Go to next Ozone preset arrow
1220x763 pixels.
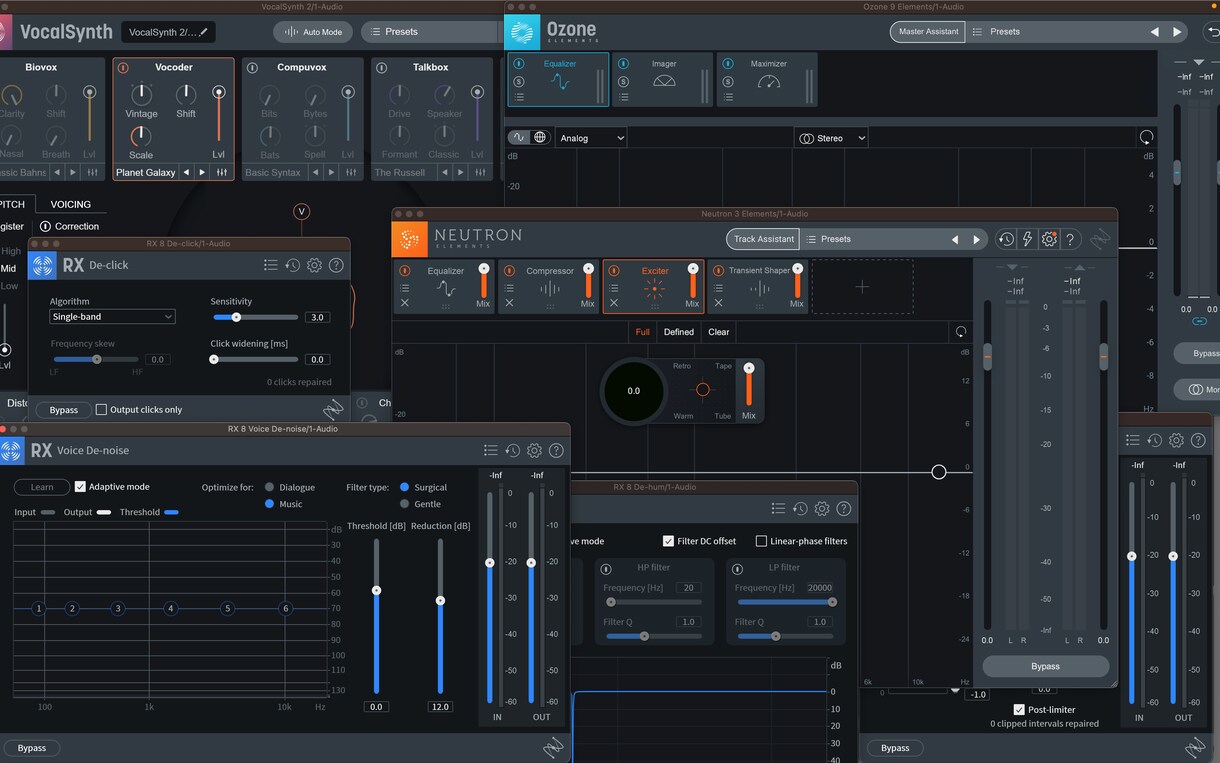[1177, 32]
